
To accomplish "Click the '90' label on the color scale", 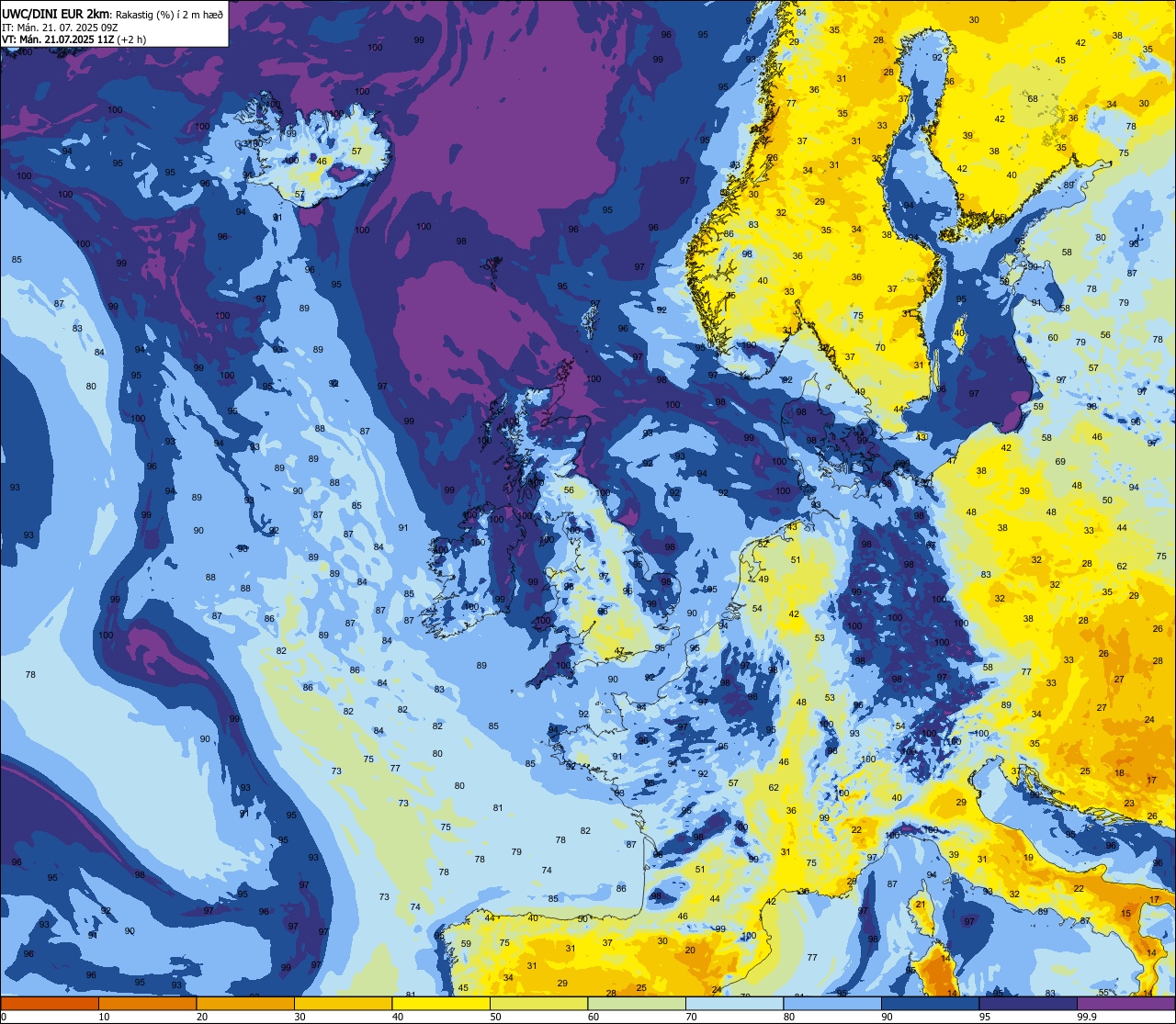I will 887,1017.
